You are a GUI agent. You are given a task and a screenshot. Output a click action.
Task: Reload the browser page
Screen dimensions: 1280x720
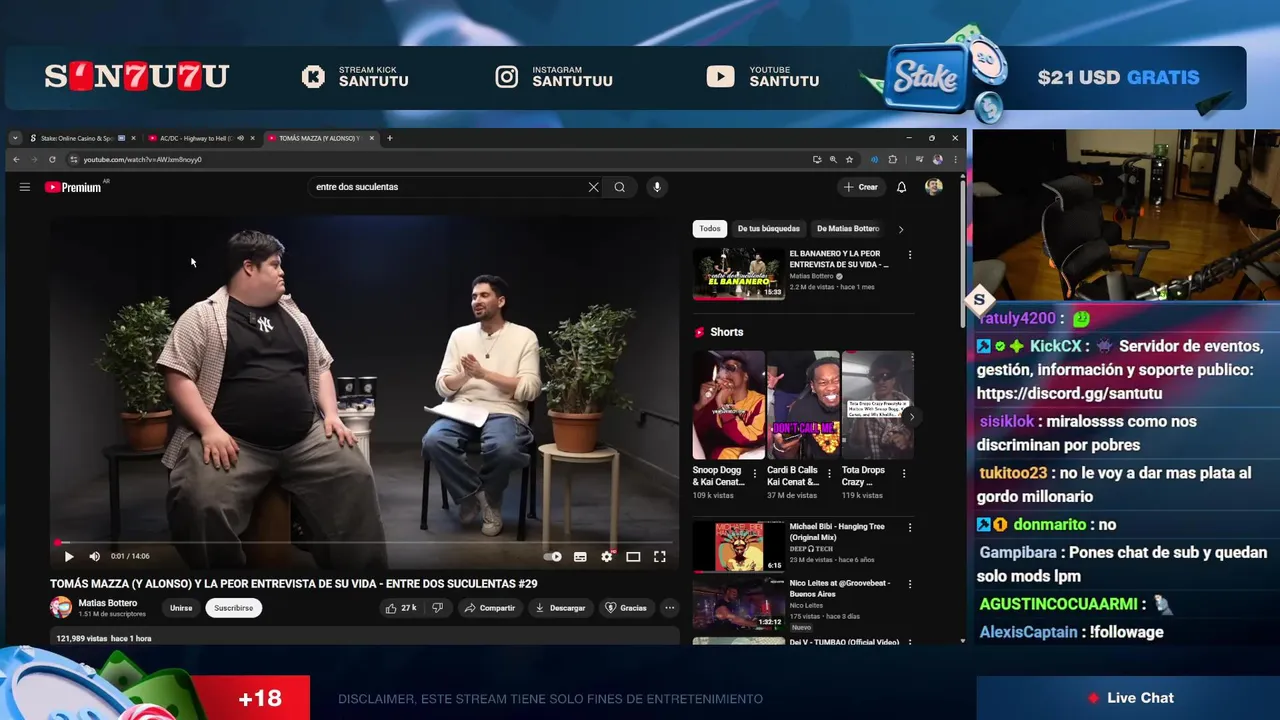[52, 159]
